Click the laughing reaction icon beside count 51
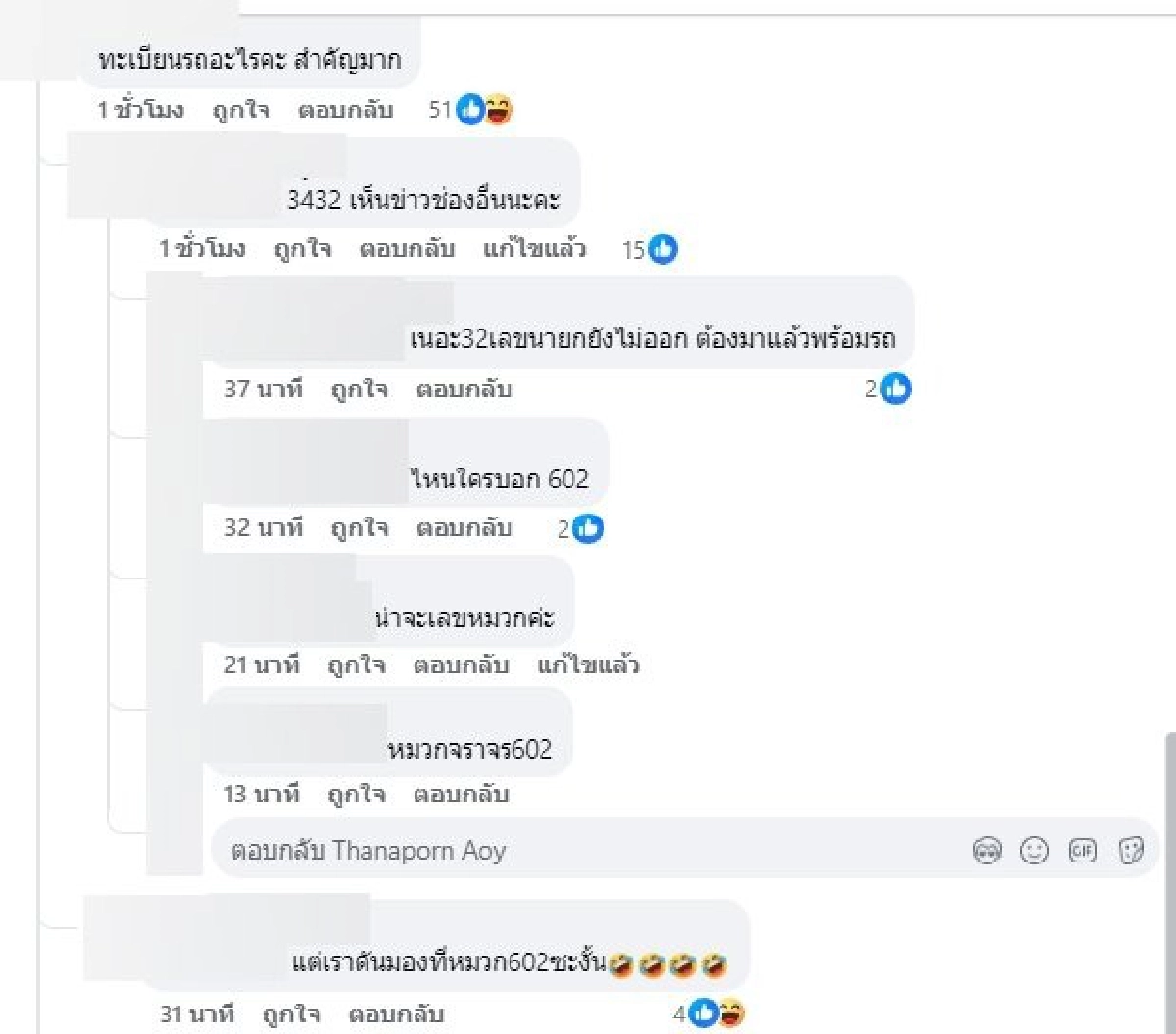 [x=499, y=110]
